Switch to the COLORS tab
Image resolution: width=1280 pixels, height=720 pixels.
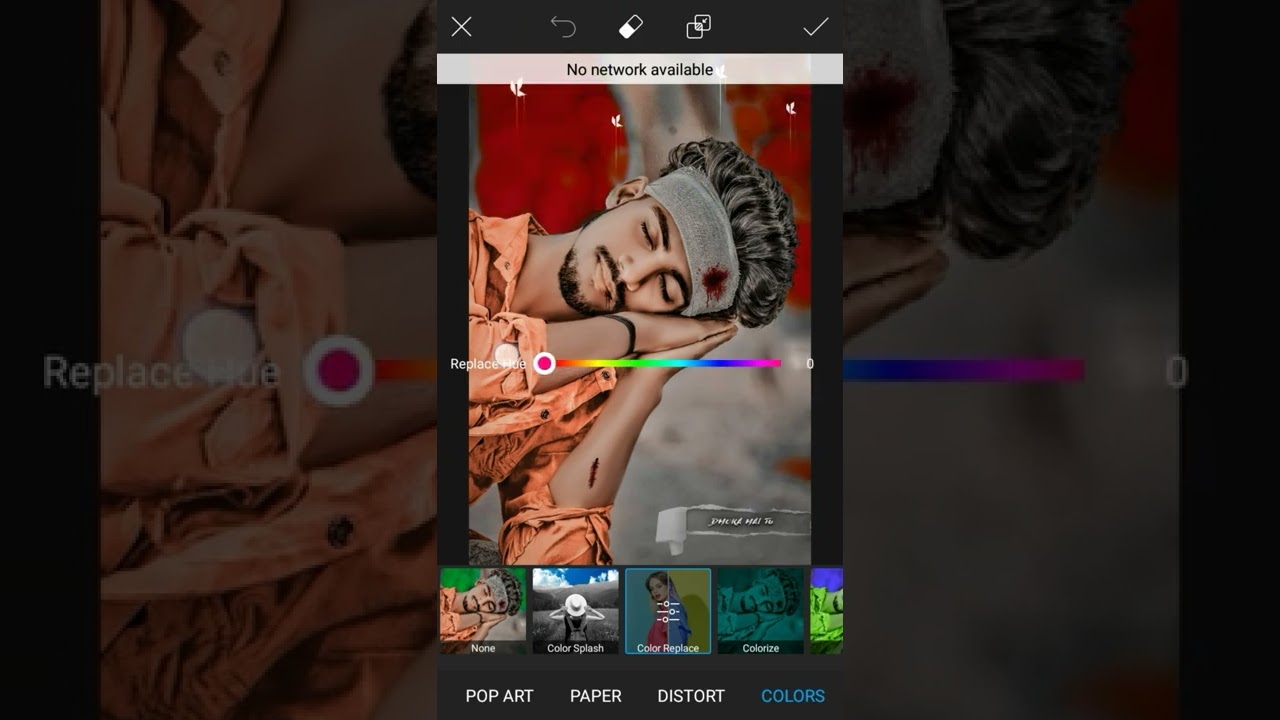pyautogui.click(x=793, y=696)
